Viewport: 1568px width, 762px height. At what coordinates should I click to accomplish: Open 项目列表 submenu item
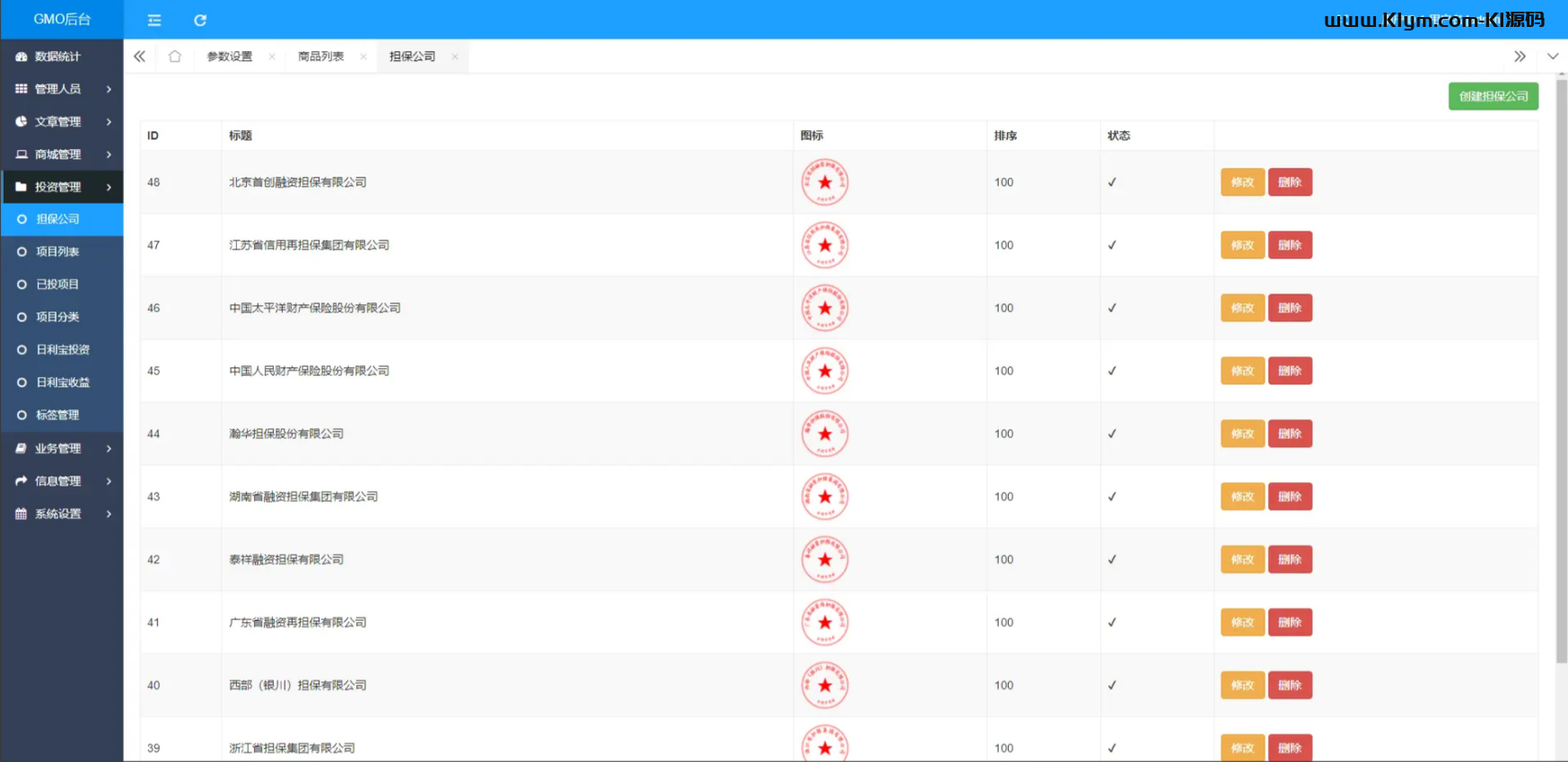[x=62, y=252]
